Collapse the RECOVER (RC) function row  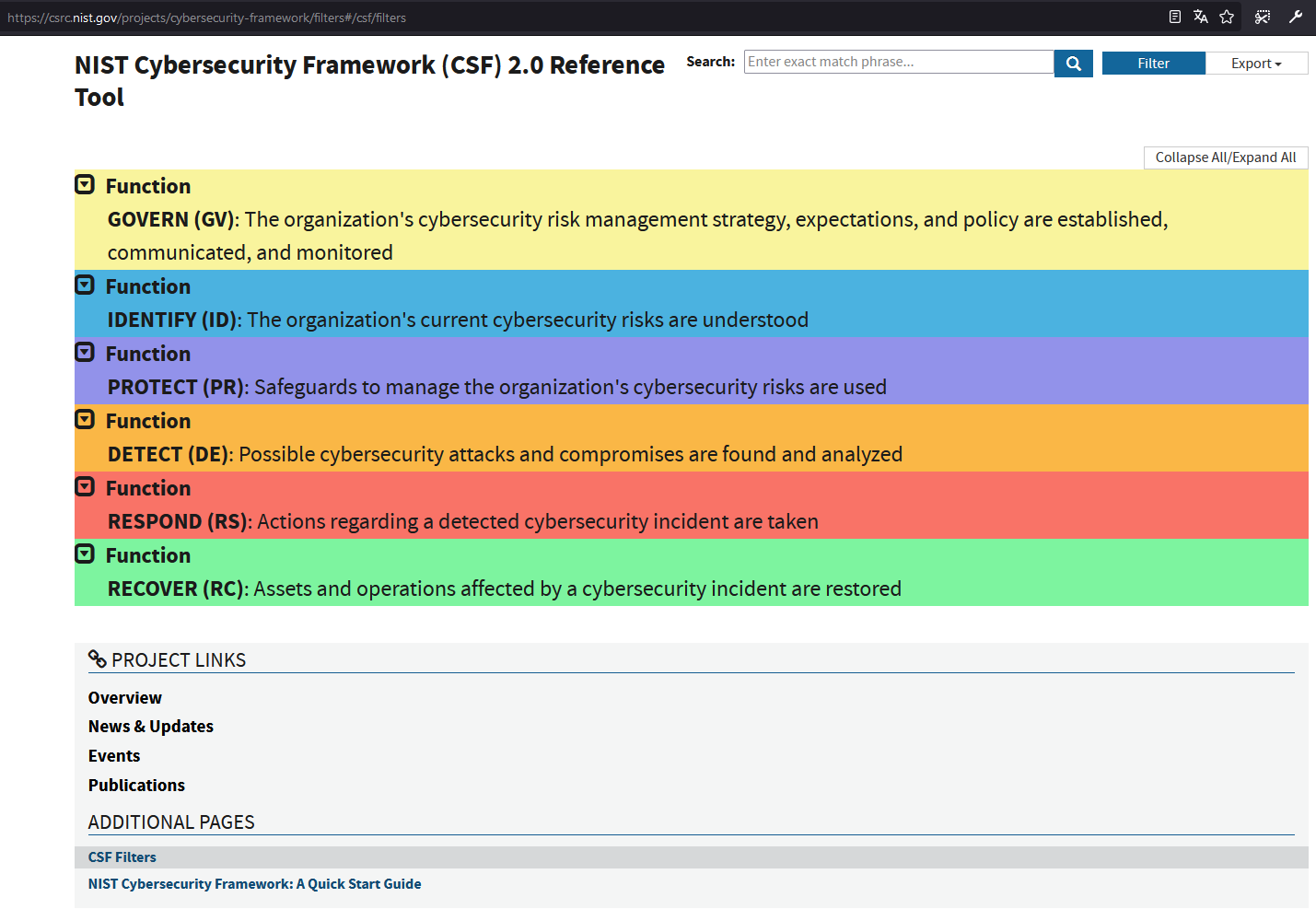pos(85,554)
